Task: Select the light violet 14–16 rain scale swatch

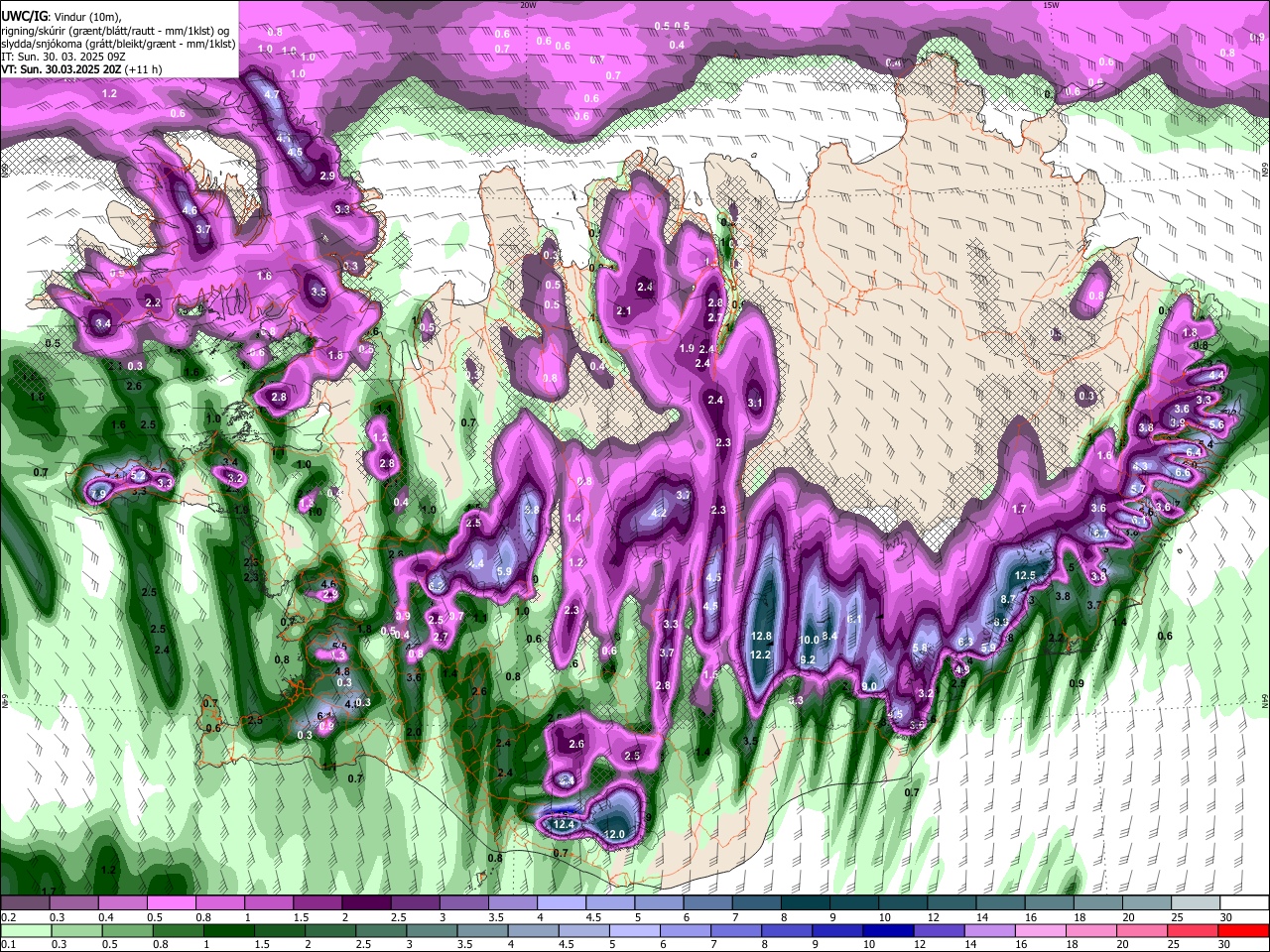Action: pos(989,930)
